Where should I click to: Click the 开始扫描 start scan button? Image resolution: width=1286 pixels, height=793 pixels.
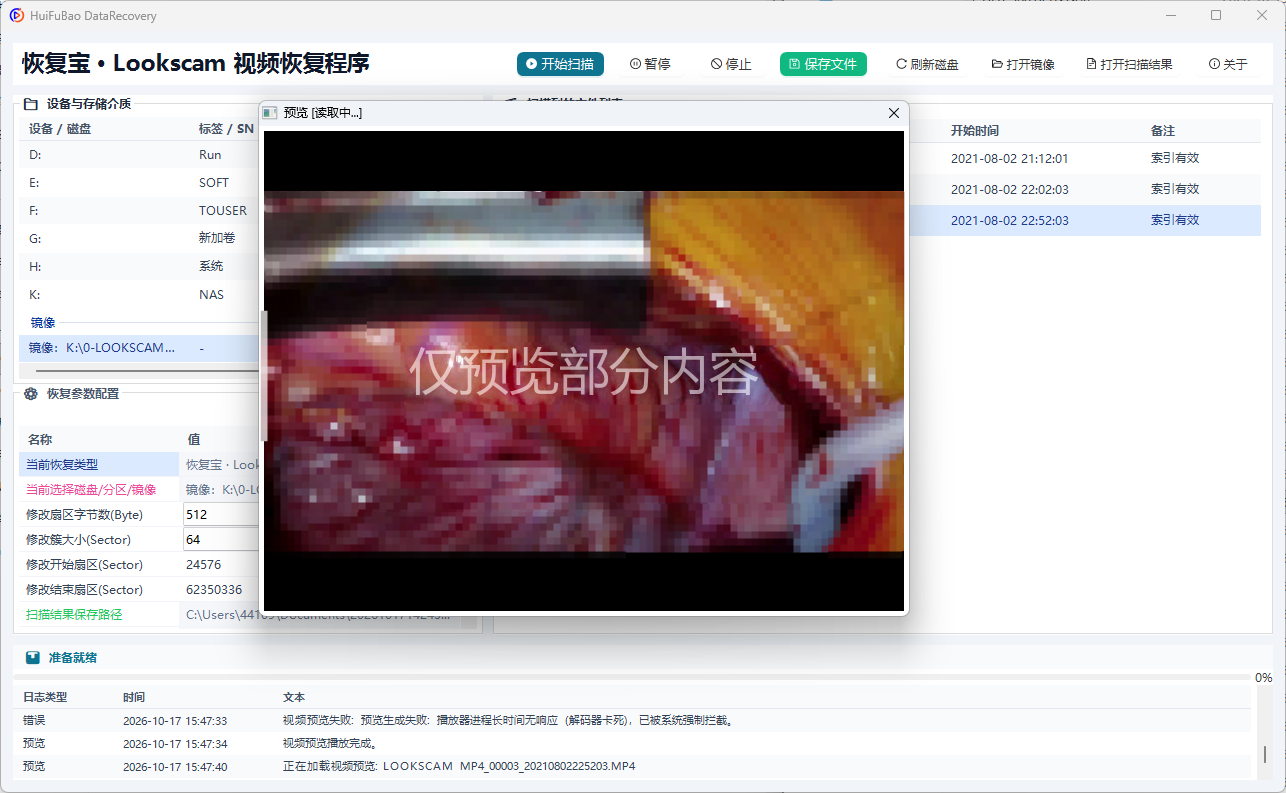(560, 64)
